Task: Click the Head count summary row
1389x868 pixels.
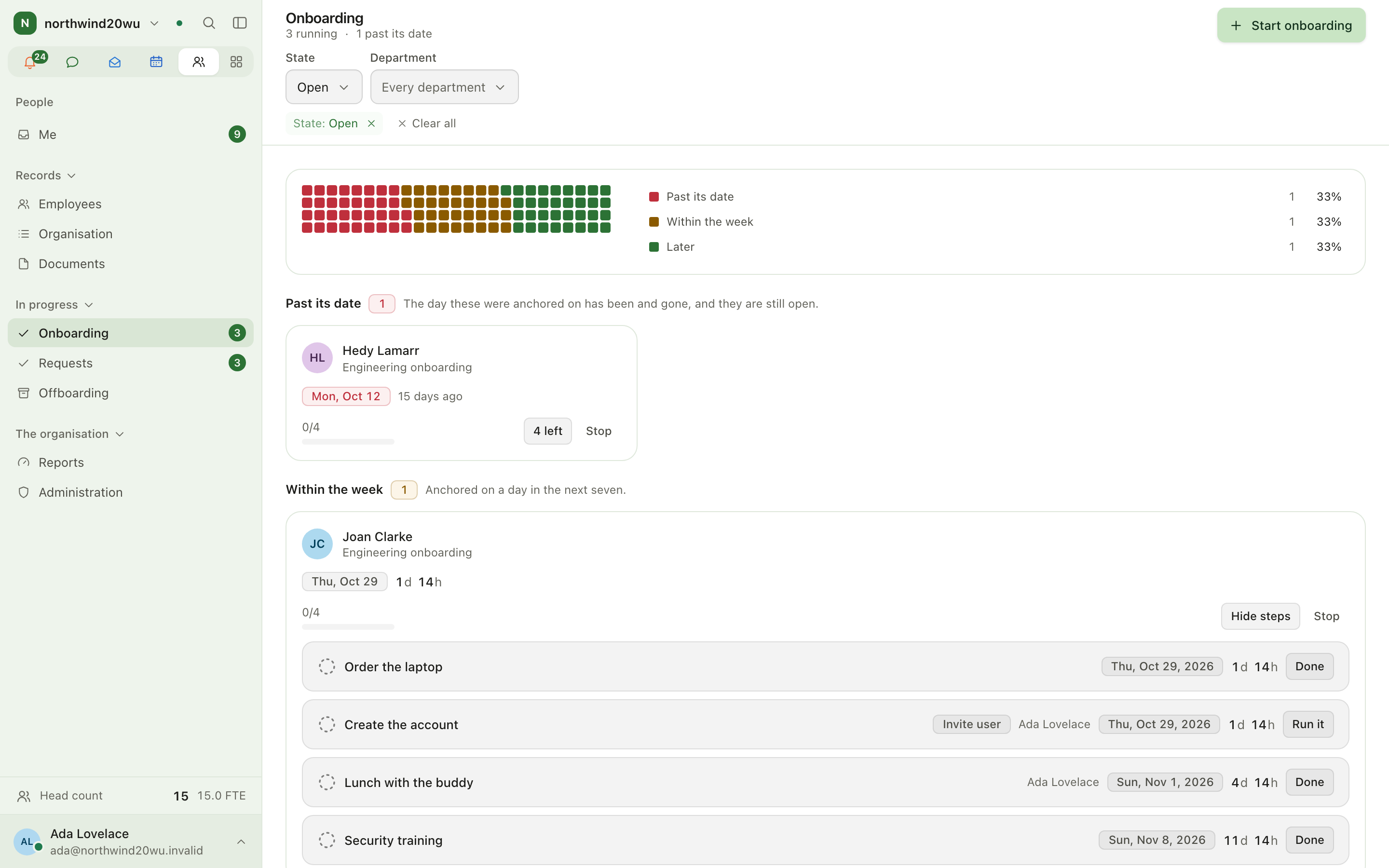Action: point(131,796)
